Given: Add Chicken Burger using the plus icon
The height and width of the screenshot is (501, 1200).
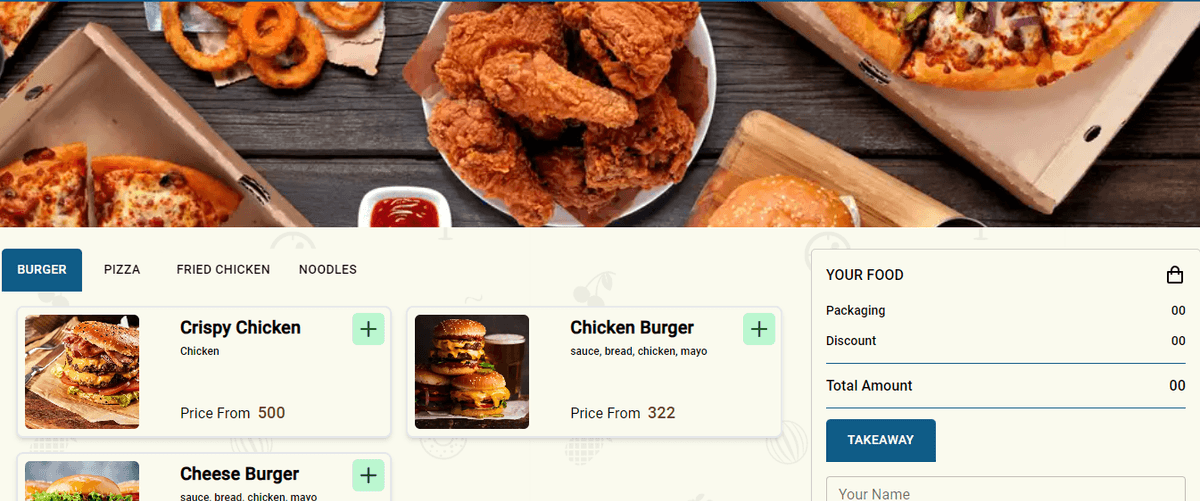Looking at the screenshot, I should point(759,328).
